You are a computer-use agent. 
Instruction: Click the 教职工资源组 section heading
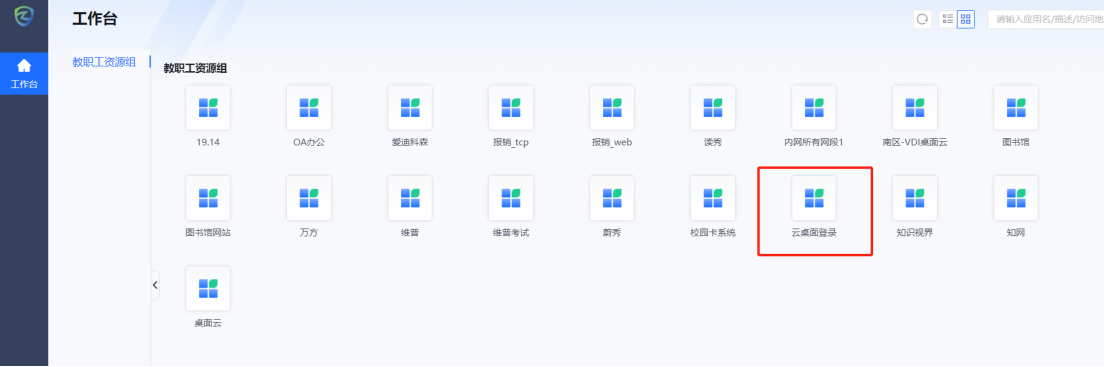[x=196, y=69]
